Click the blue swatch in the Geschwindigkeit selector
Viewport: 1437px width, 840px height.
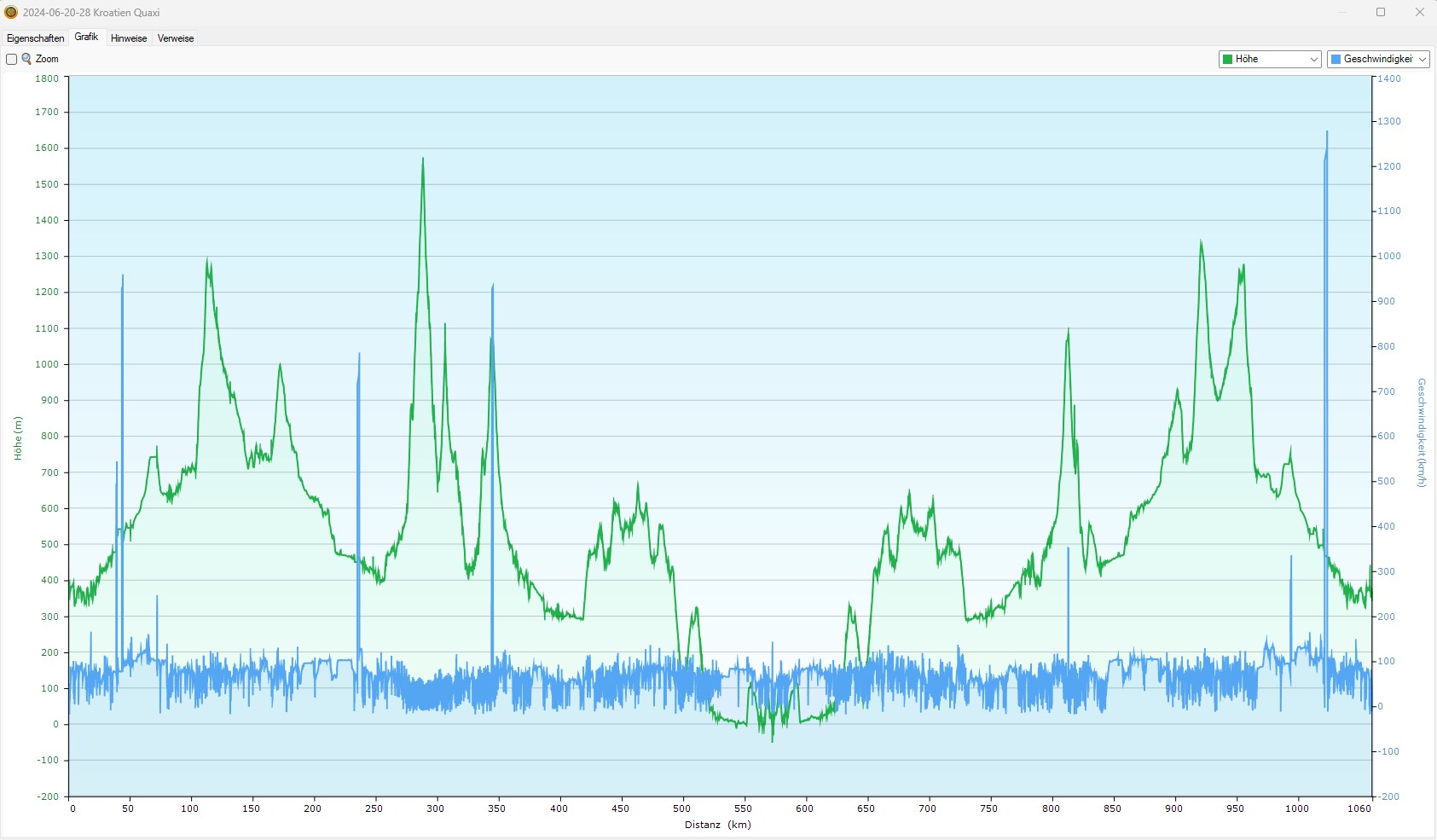(x=1336, y=59)
